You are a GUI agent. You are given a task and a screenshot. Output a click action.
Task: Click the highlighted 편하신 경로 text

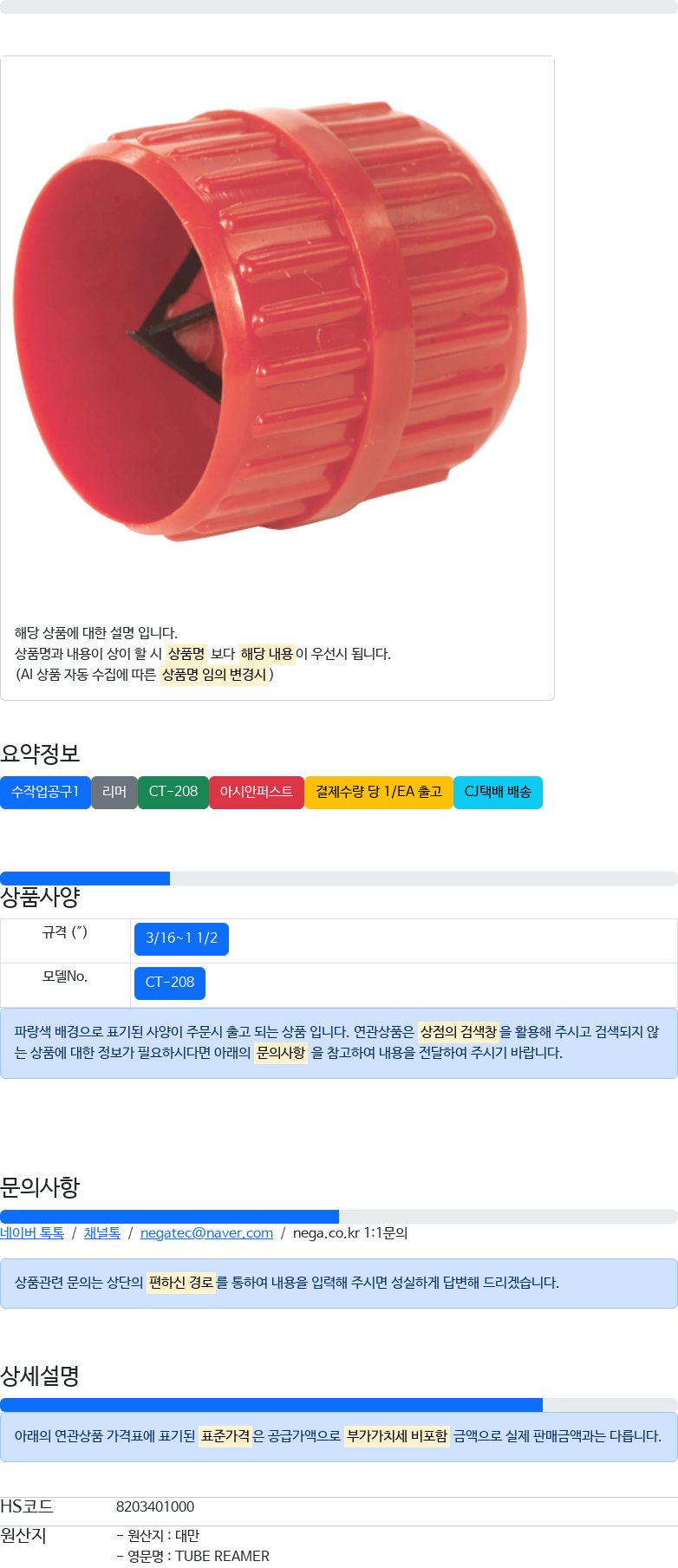181,1282
